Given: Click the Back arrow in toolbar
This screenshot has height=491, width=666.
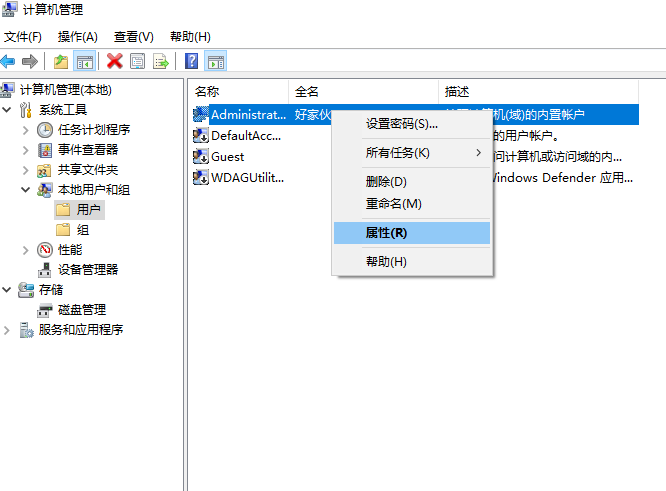Looking at the screenshot, I should 9,61.
